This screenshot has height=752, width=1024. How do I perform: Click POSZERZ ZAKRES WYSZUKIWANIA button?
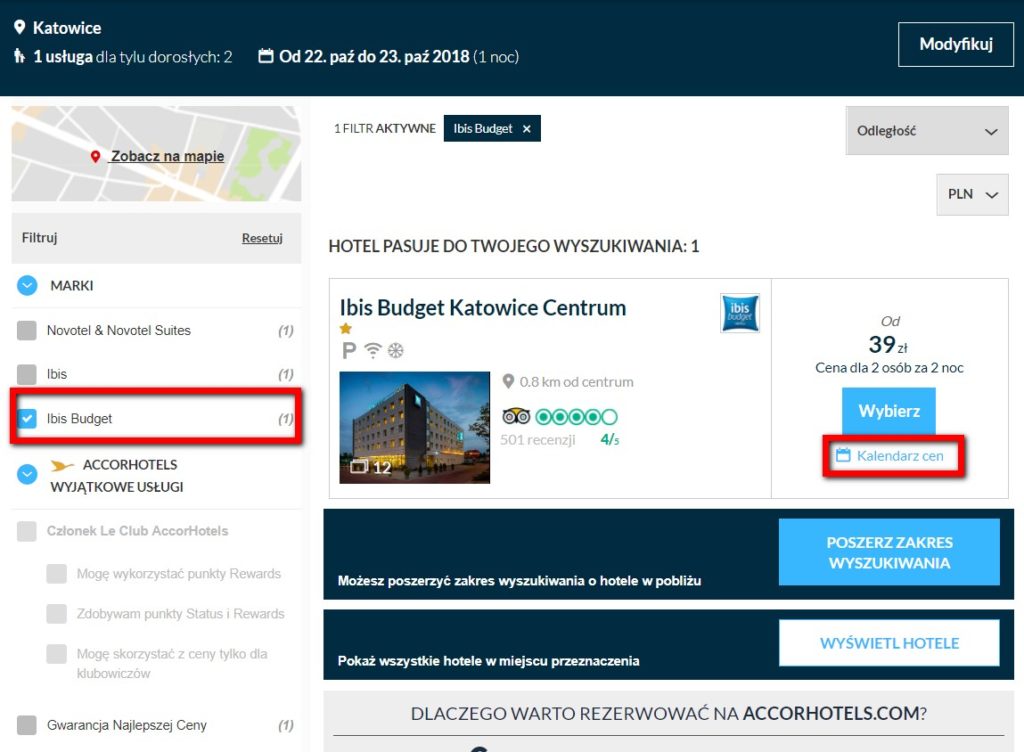[x=889, y=552]
